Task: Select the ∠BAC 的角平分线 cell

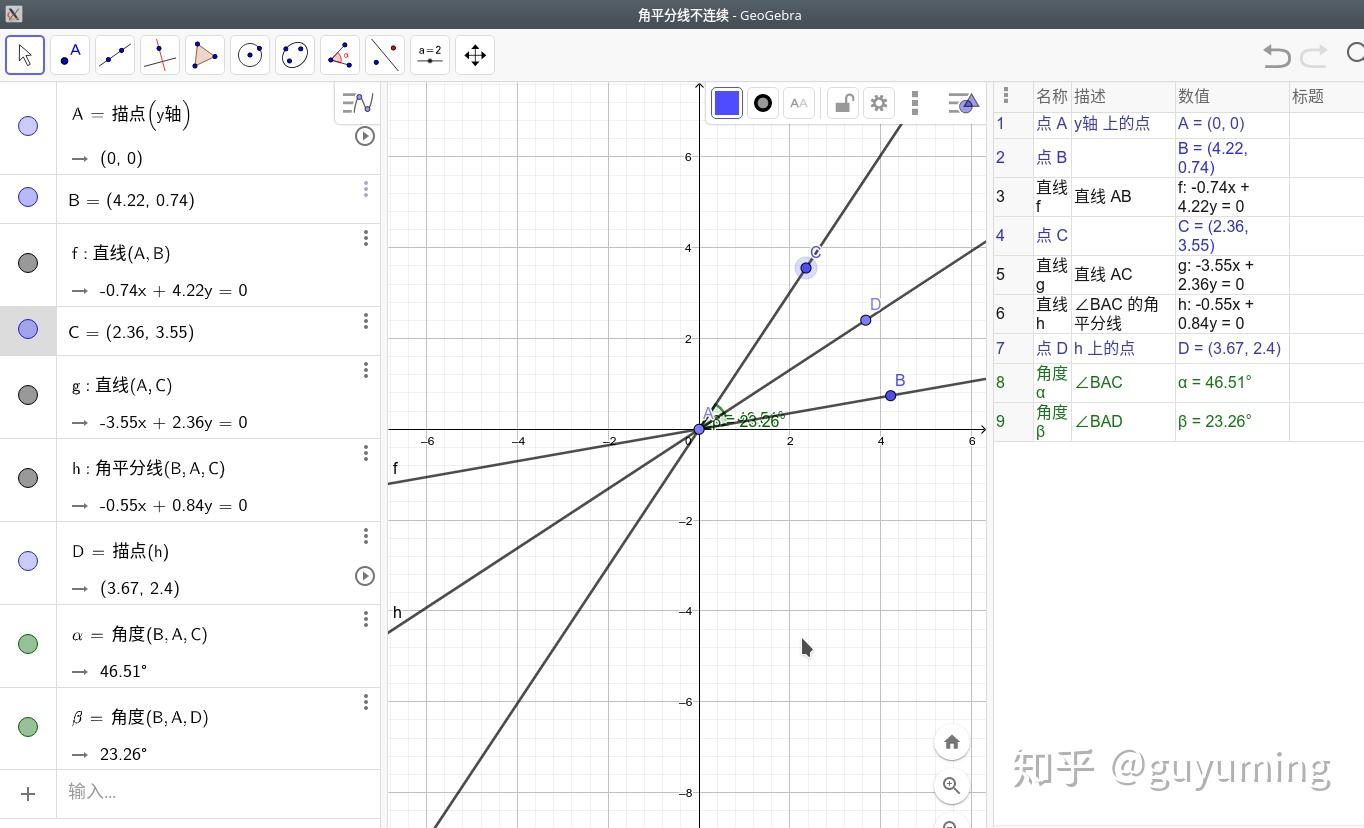Action: [x=1123, y=313]
